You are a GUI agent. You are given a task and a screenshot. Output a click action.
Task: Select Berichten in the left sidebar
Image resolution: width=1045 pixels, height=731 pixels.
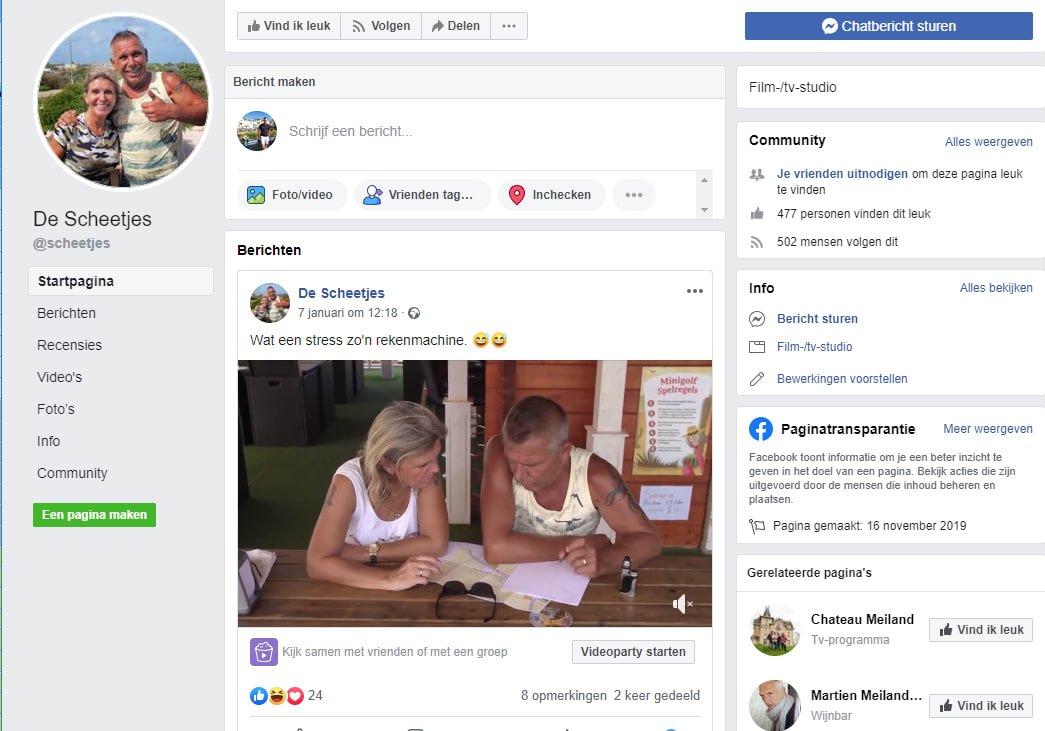[66, 313]
